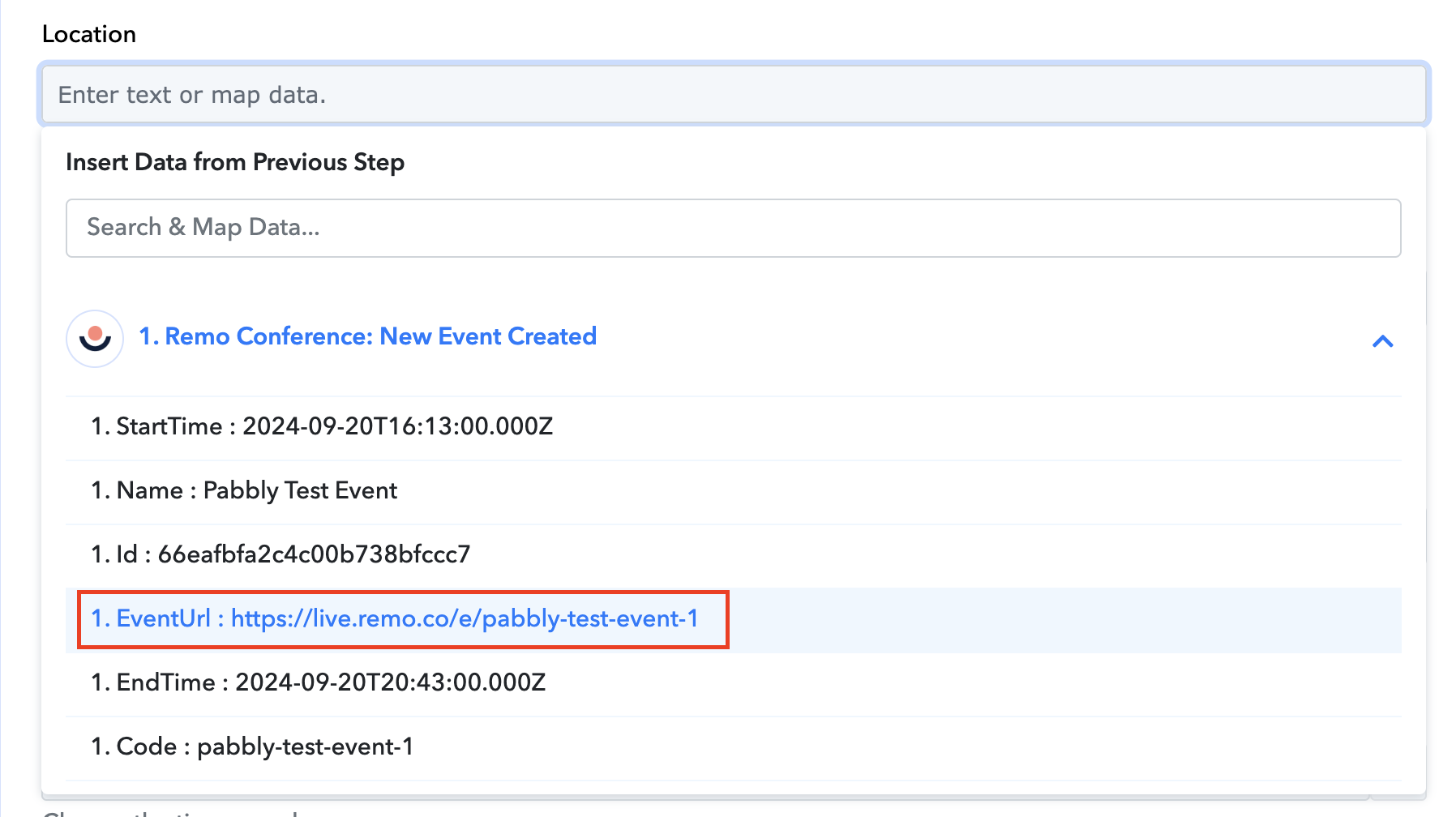Screen dimensions: 1456x817
Task: Select the StartTime data row
Action: click(x=734, y=427)
